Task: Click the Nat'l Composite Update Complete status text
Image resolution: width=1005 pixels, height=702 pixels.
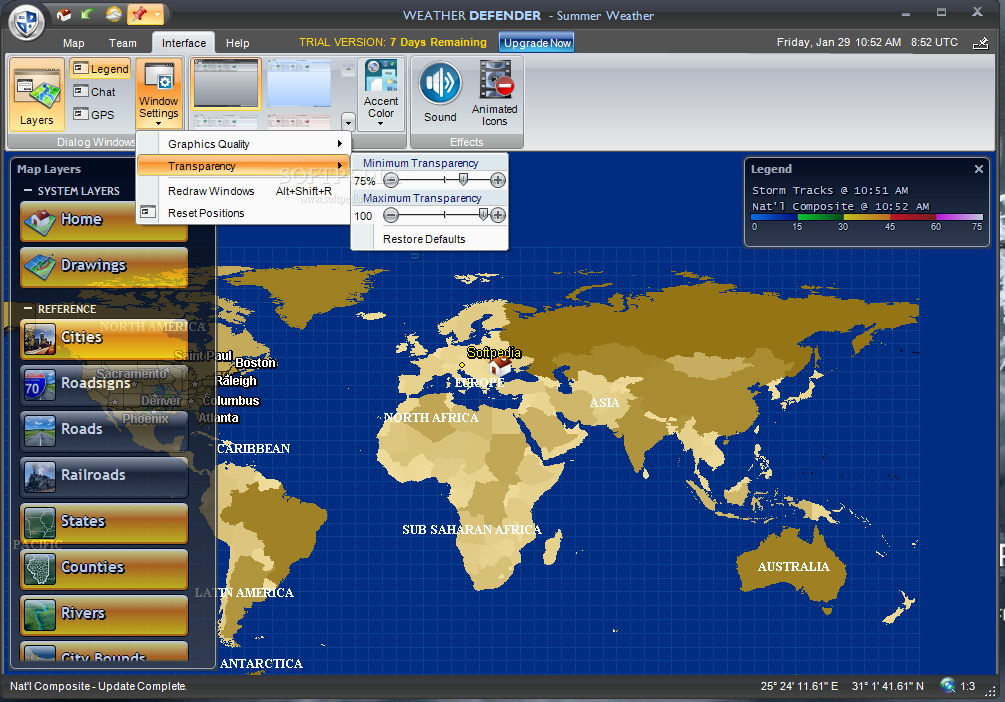Action: 98,686
